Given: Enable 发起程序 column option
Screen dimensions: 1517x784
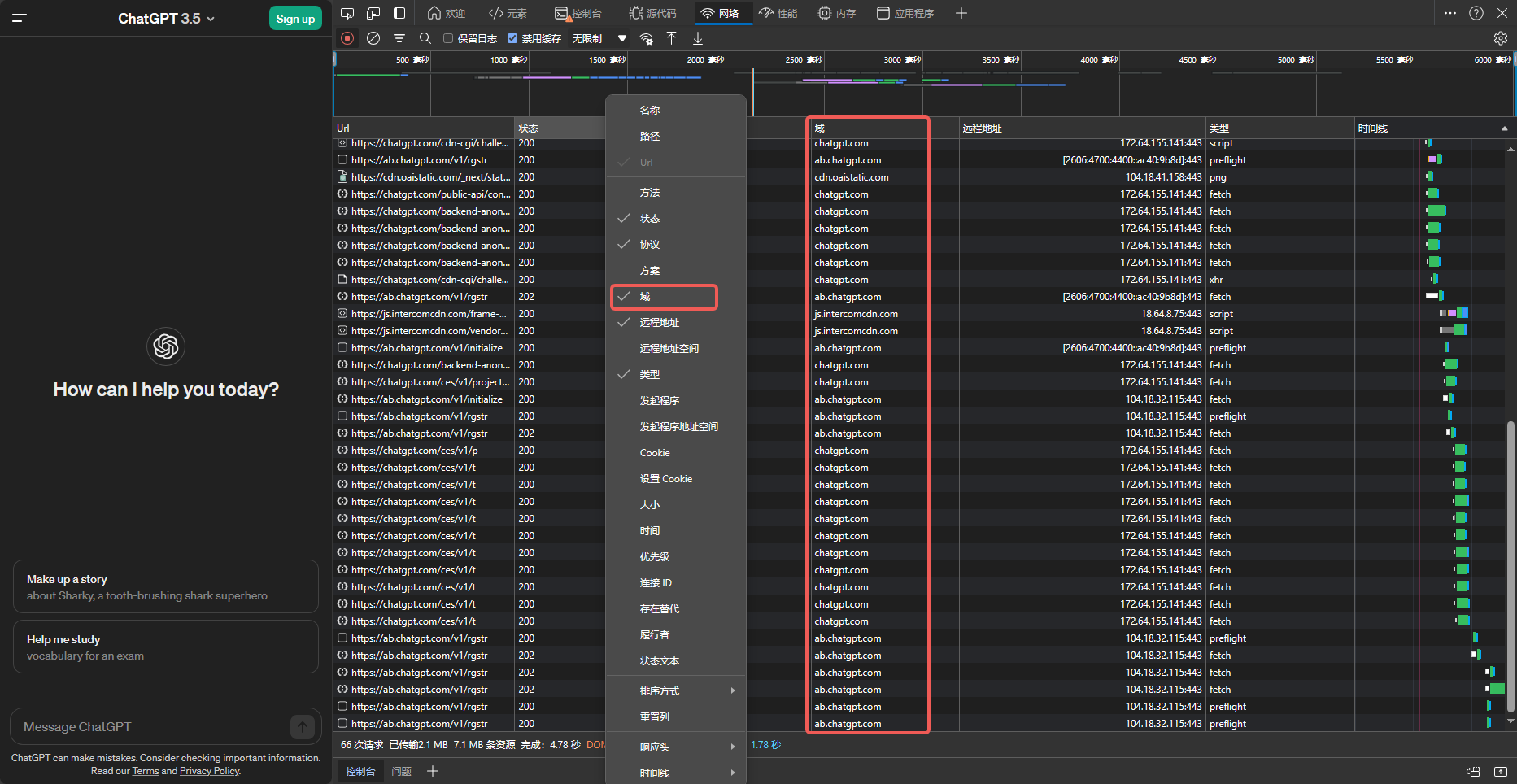Looking at the screenshot, I should pyautogui.click(x=676, y=400).
